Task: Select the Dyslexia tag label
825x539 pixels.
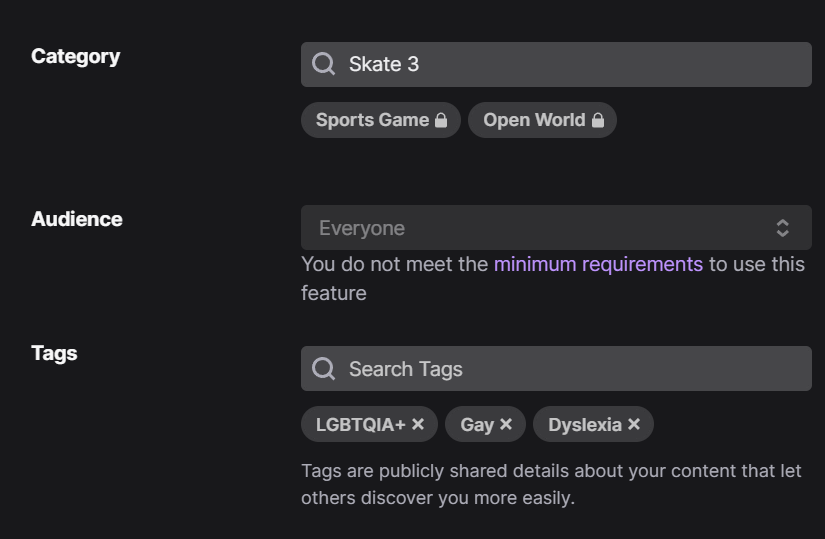Action: pos(585,425)
